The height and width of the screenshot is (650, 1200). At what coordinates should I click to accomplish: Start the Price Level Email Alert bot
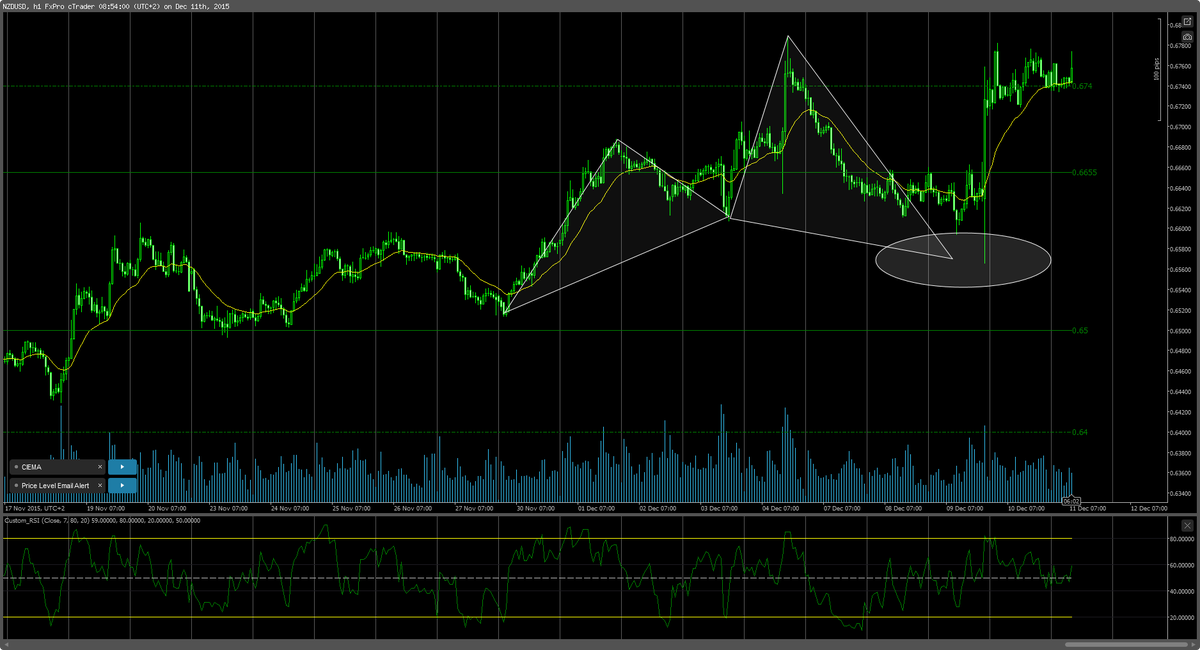122,485
